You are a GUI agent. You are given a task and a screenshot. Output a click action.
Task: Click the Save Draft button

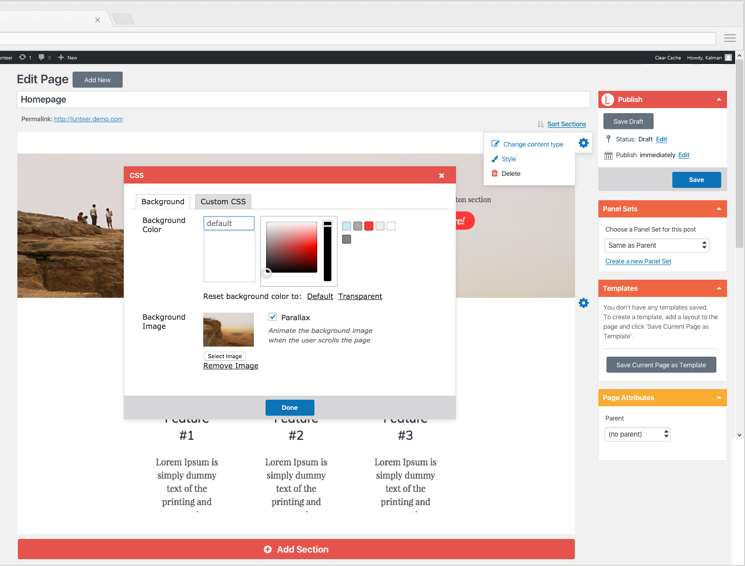coord(628,122)
